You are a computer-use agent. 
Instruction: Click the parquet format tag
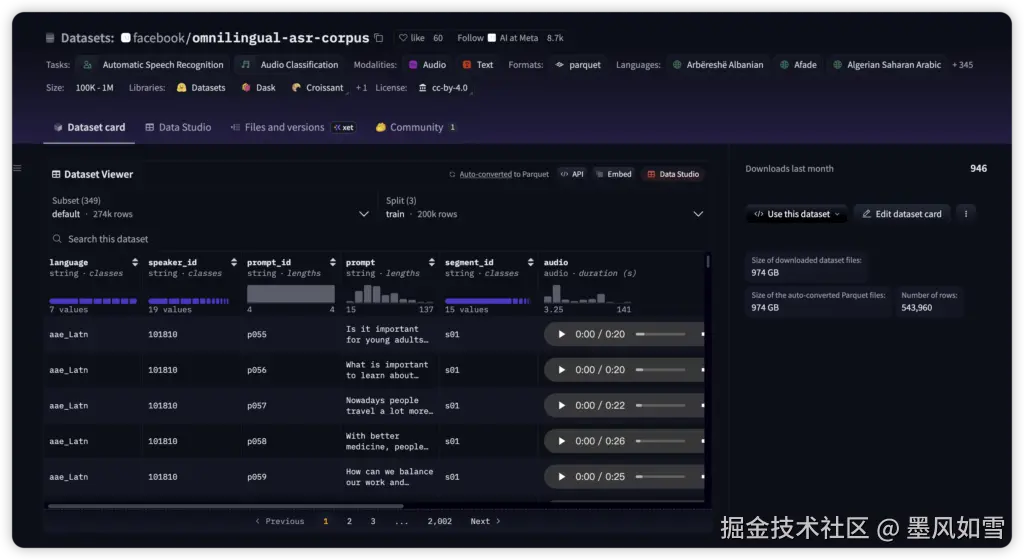578,65
